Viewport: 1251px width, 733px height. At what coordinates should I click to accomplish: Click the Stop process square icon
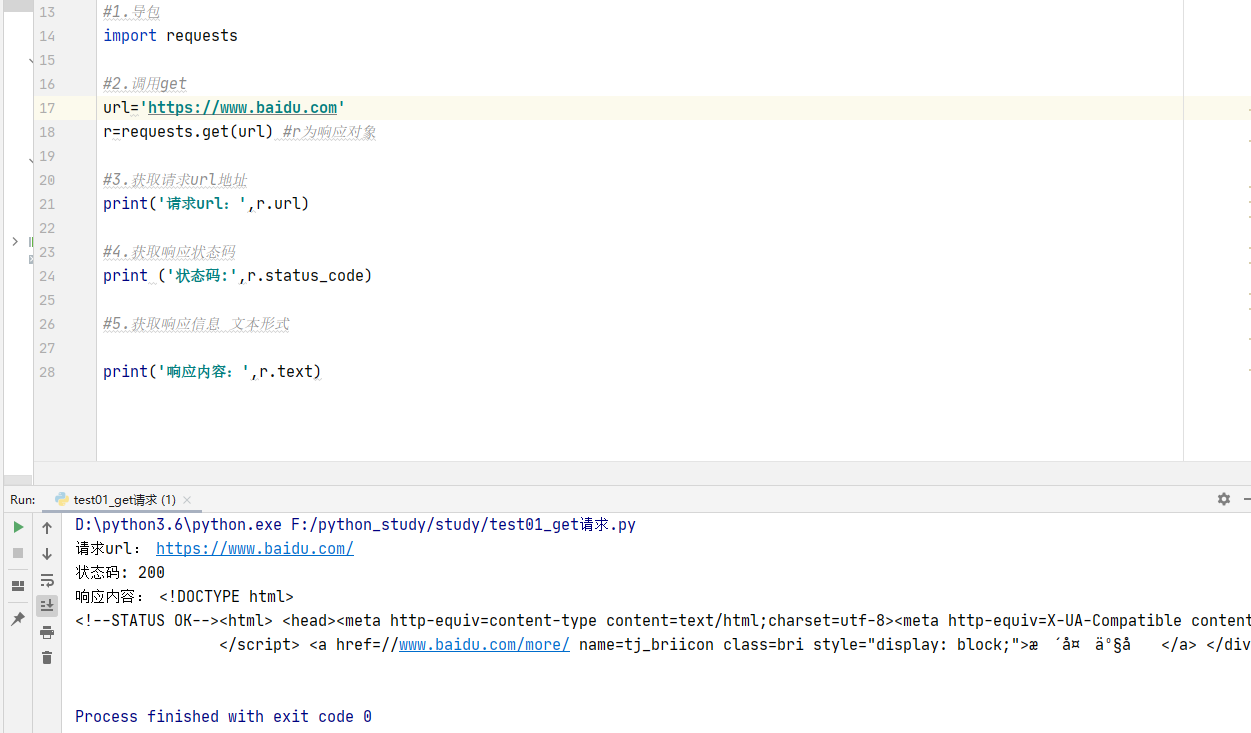(18, 553)
